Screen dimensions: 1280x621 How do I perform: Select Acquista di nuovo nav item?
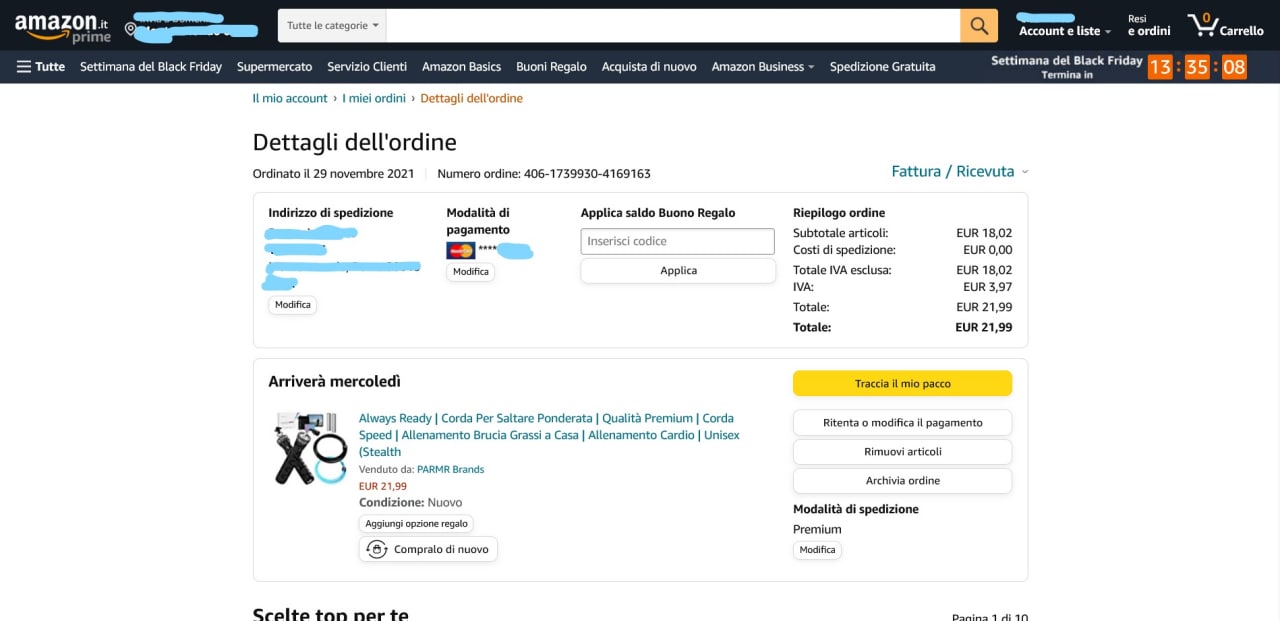[649, 67]
